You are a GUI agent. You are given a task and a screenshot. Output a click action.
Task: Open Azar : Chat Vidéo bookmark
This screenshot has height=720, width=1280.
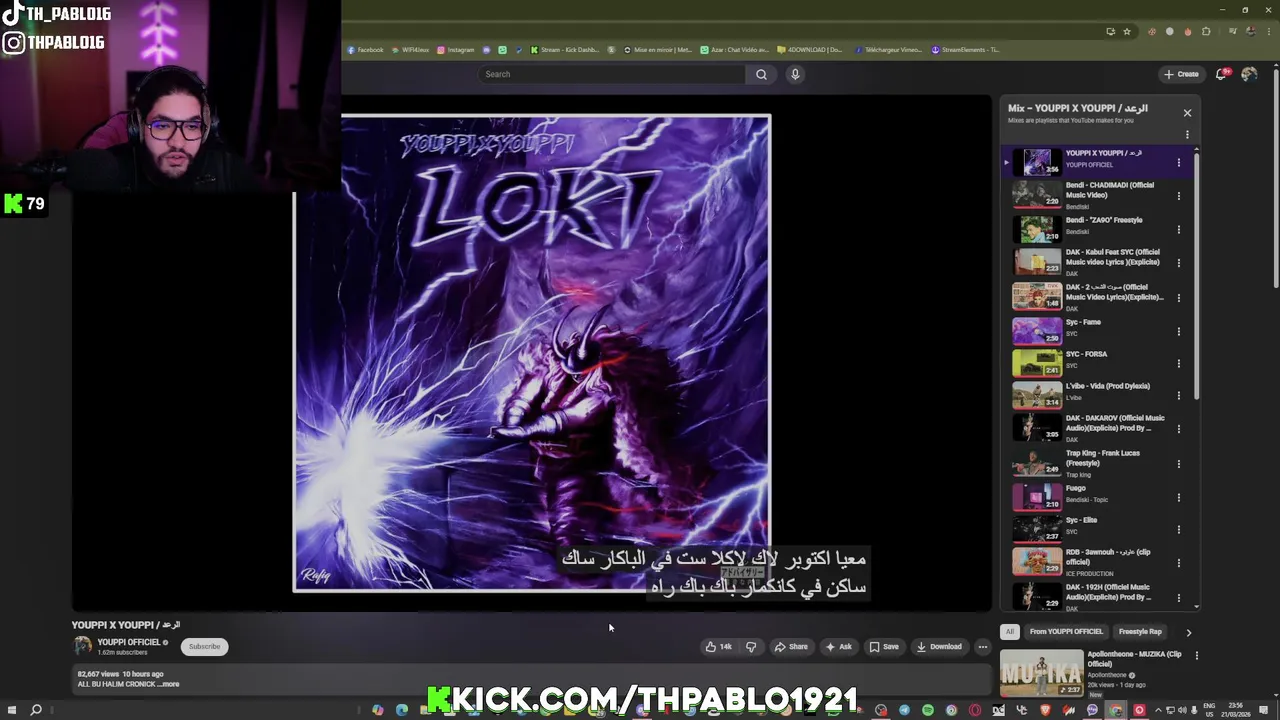[x=734, y=50]
